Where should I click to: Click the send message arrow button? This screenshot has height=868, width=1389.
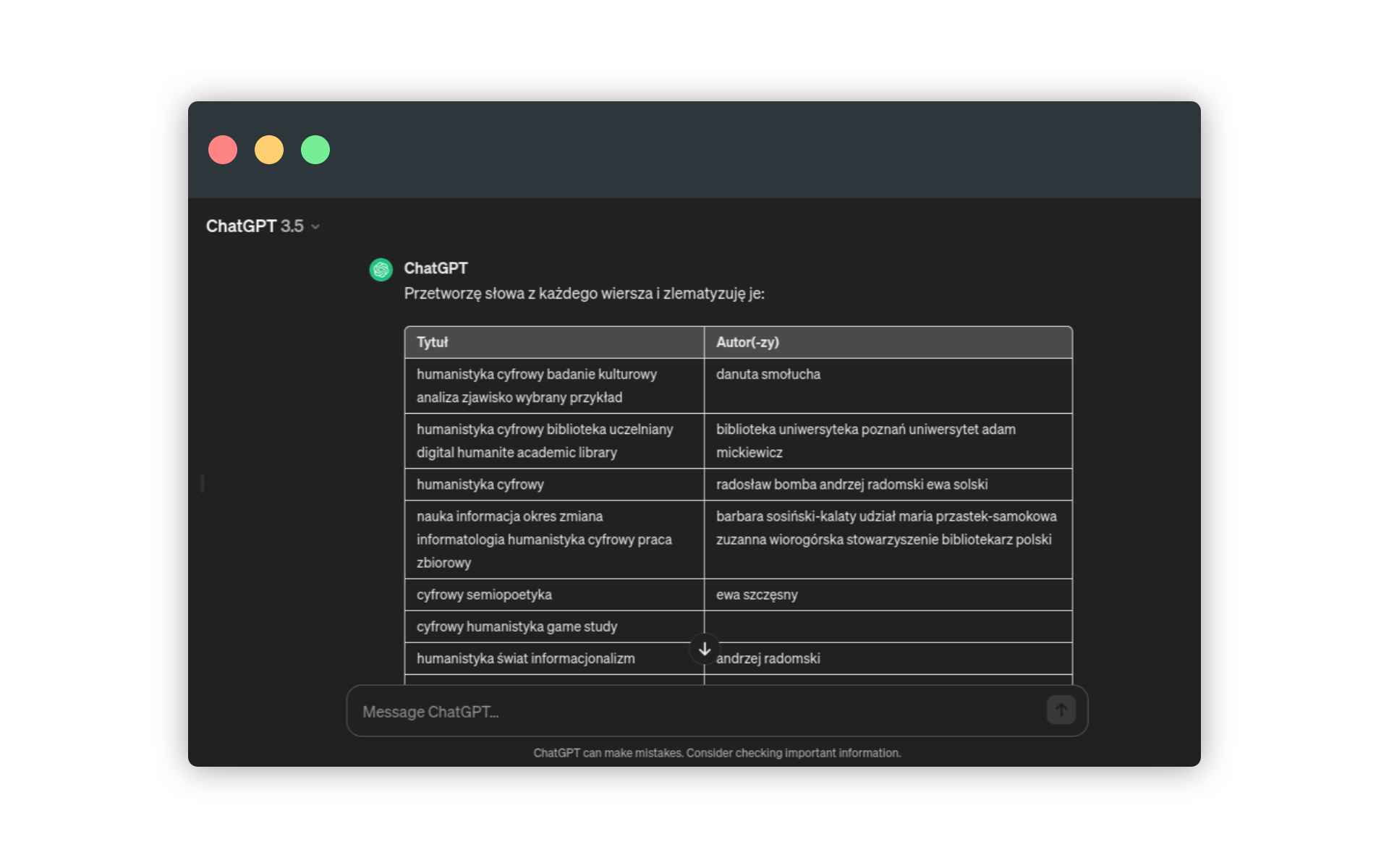(1061, 710)
